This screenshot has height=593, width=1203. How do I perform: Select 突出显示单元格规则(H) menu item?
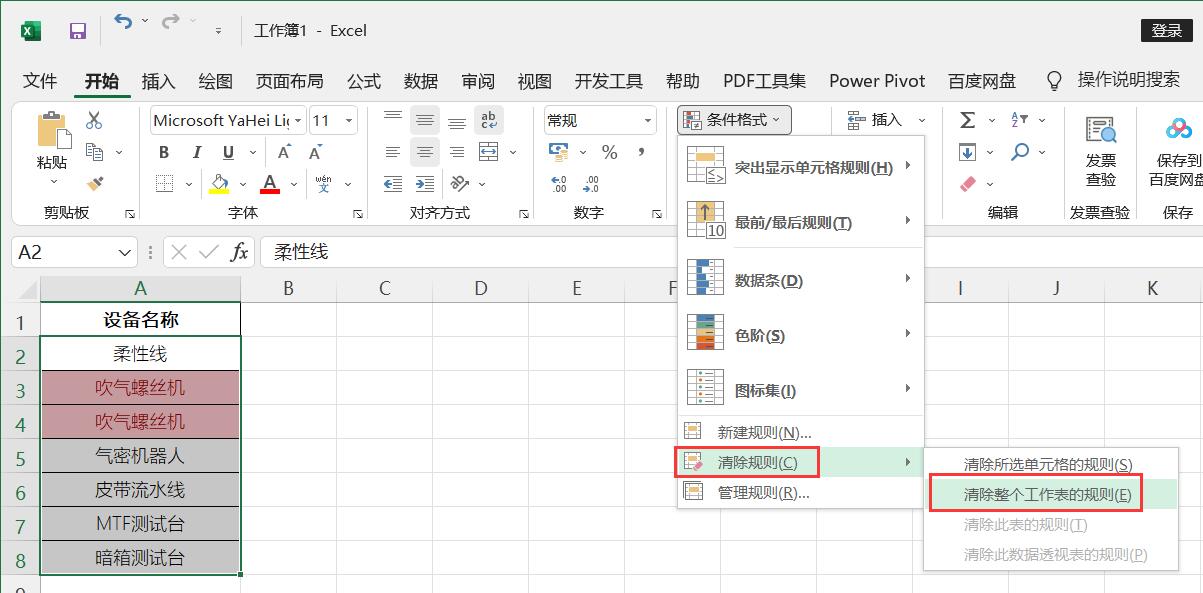pos(799,167)
